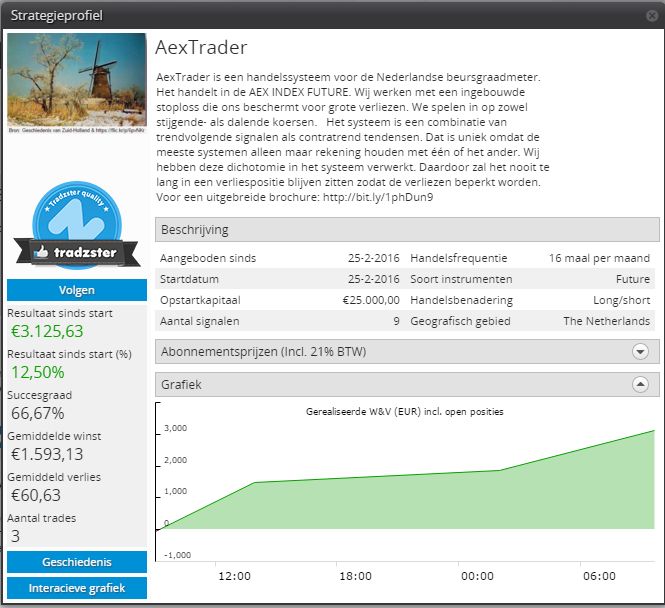Click the windmill strategy thumbnail

point(77,80)
